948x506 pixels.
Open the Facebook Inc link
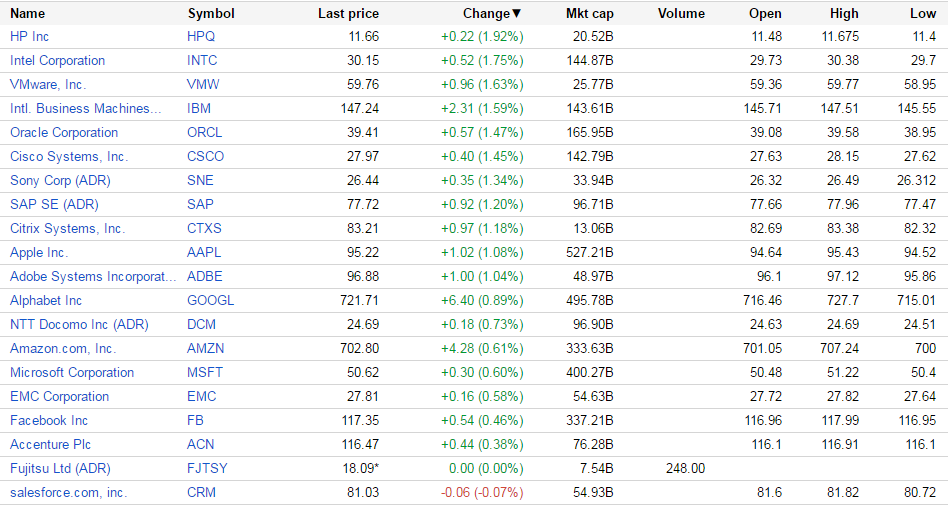pyautogui.click(x=49, y=420)
